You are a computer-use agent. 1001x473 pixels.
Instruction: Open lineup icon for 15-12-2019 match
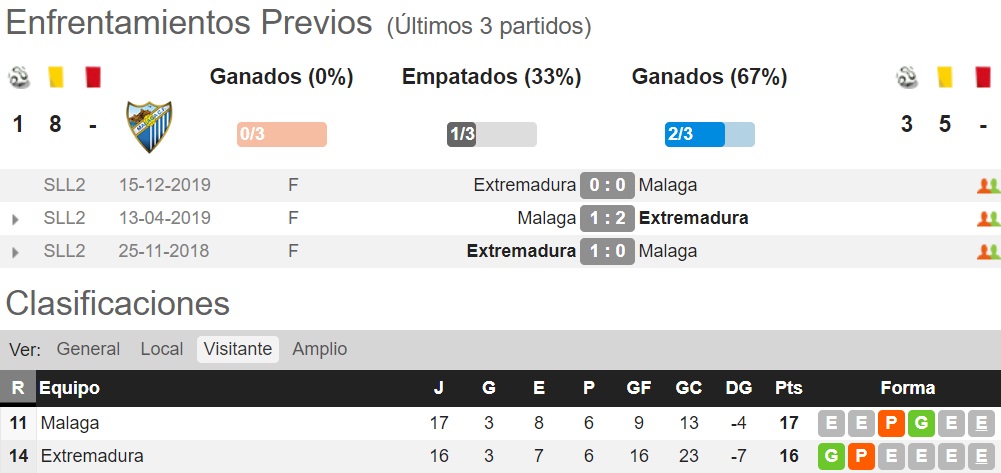pyautogui.click(x=988, y=186)
